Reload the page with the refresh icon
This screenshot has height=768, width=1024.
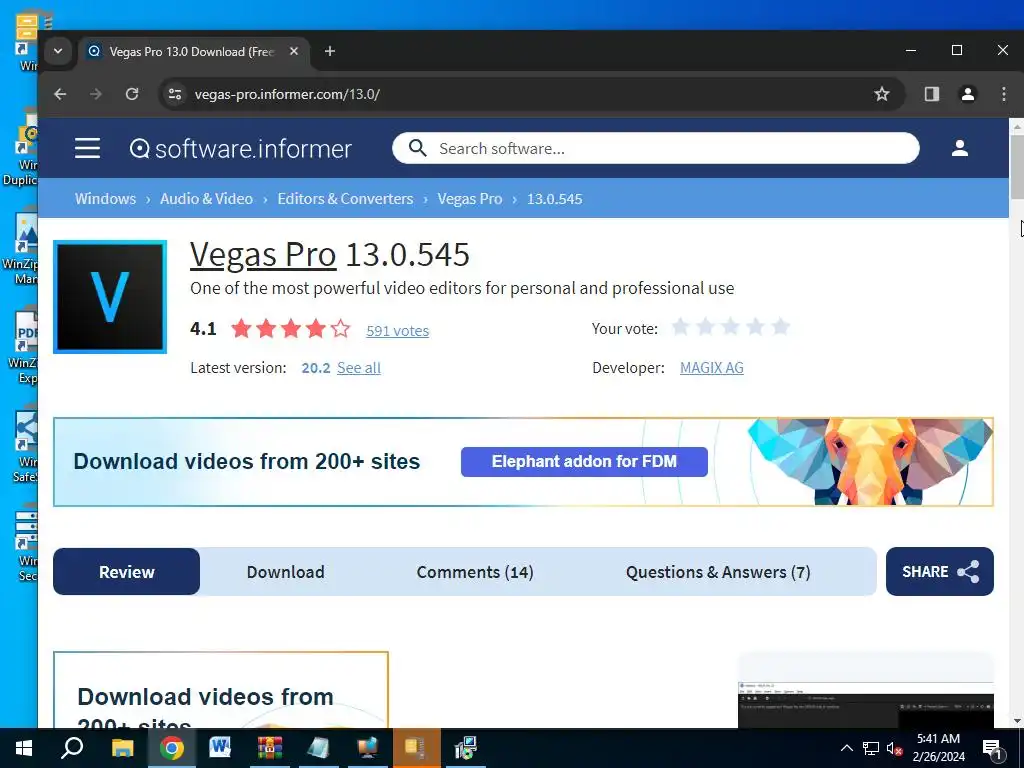tap(132, 94)
